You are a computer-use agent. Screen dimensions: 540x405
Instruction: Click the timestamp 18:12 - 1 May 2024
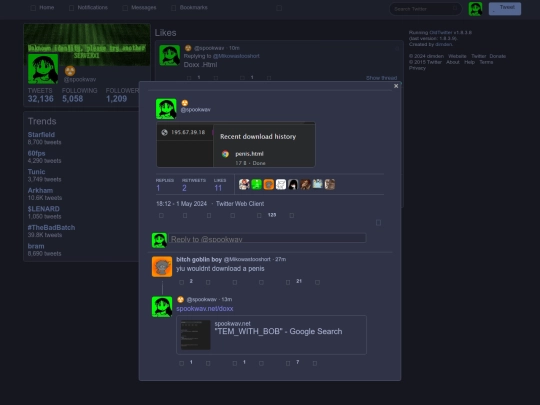tap(181, 204)
